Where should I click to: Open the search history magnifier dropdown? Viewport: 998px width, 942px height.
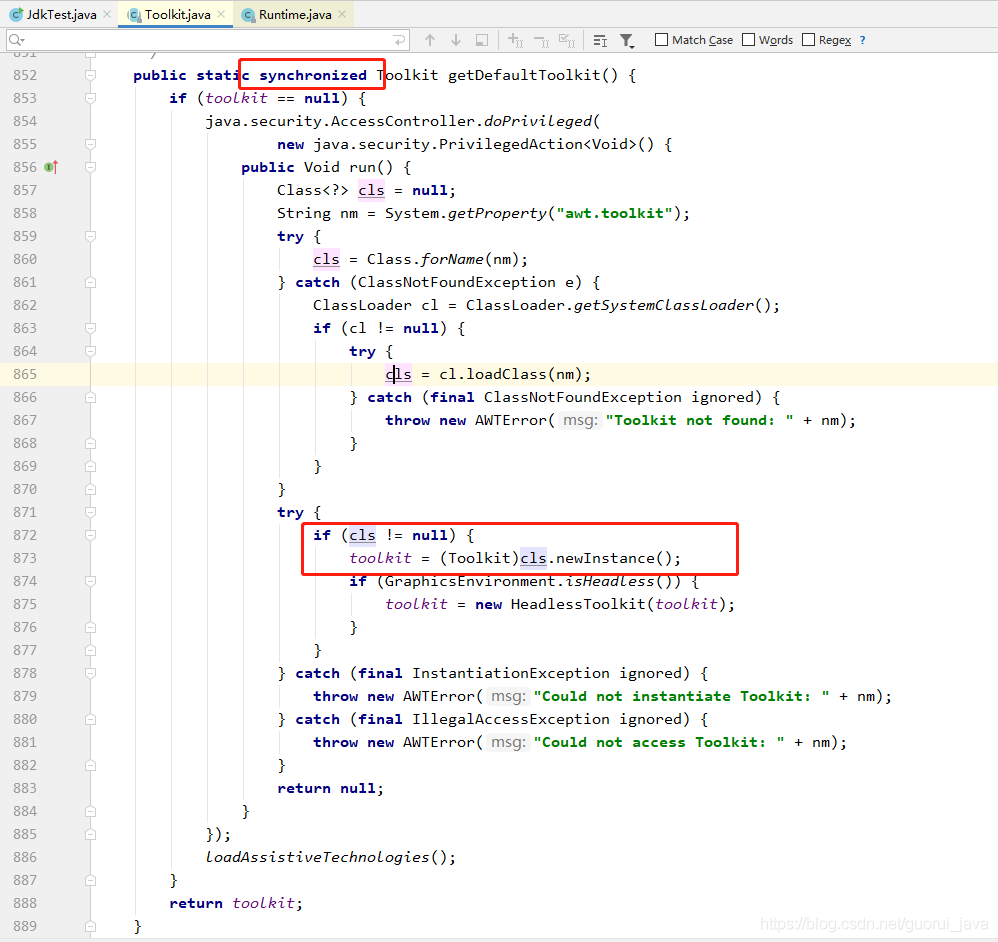coord(17,40)
